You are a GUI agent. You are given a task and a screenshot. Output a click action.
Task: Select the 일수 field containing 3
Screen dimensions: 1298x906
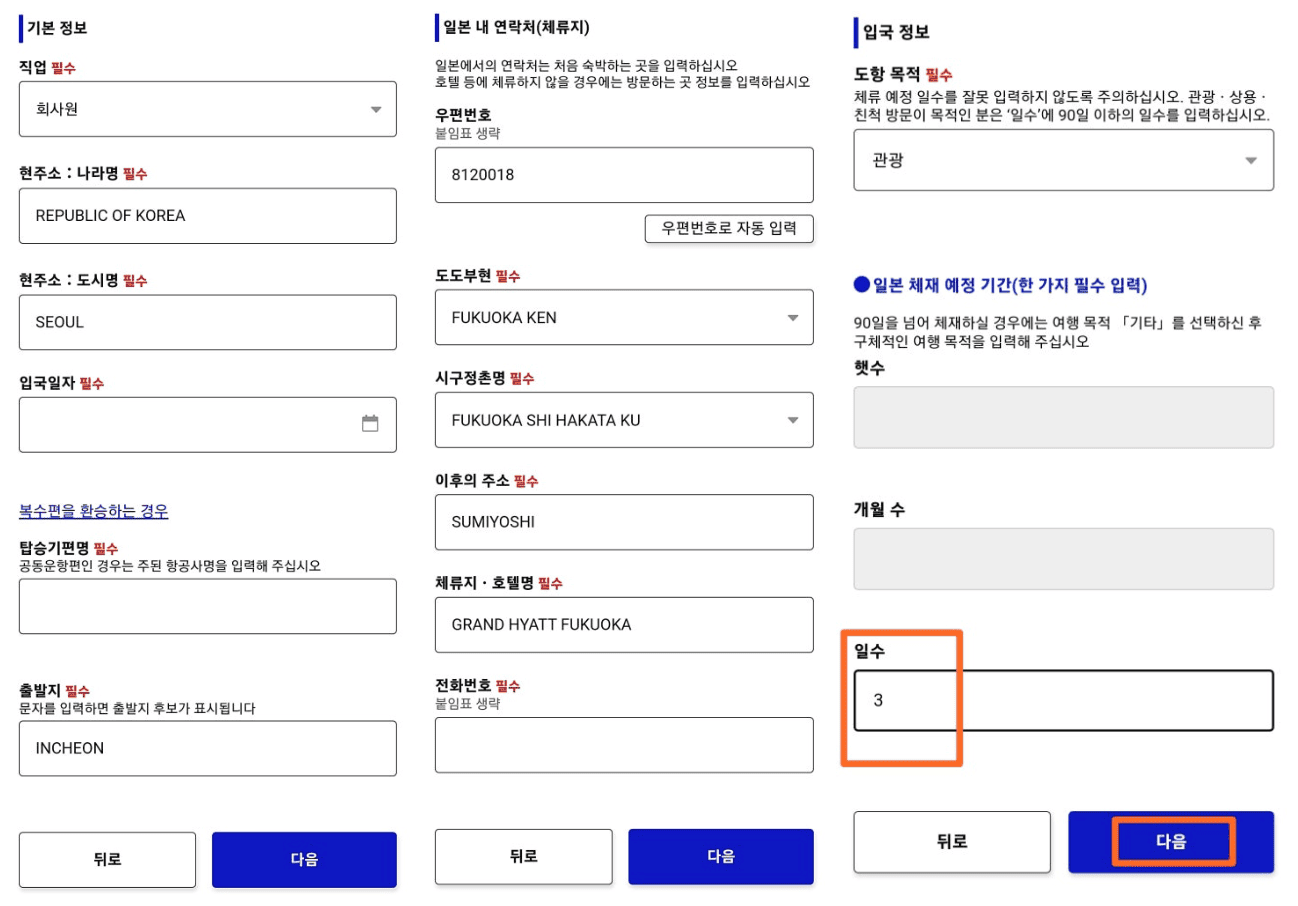tap(1064, 700)
